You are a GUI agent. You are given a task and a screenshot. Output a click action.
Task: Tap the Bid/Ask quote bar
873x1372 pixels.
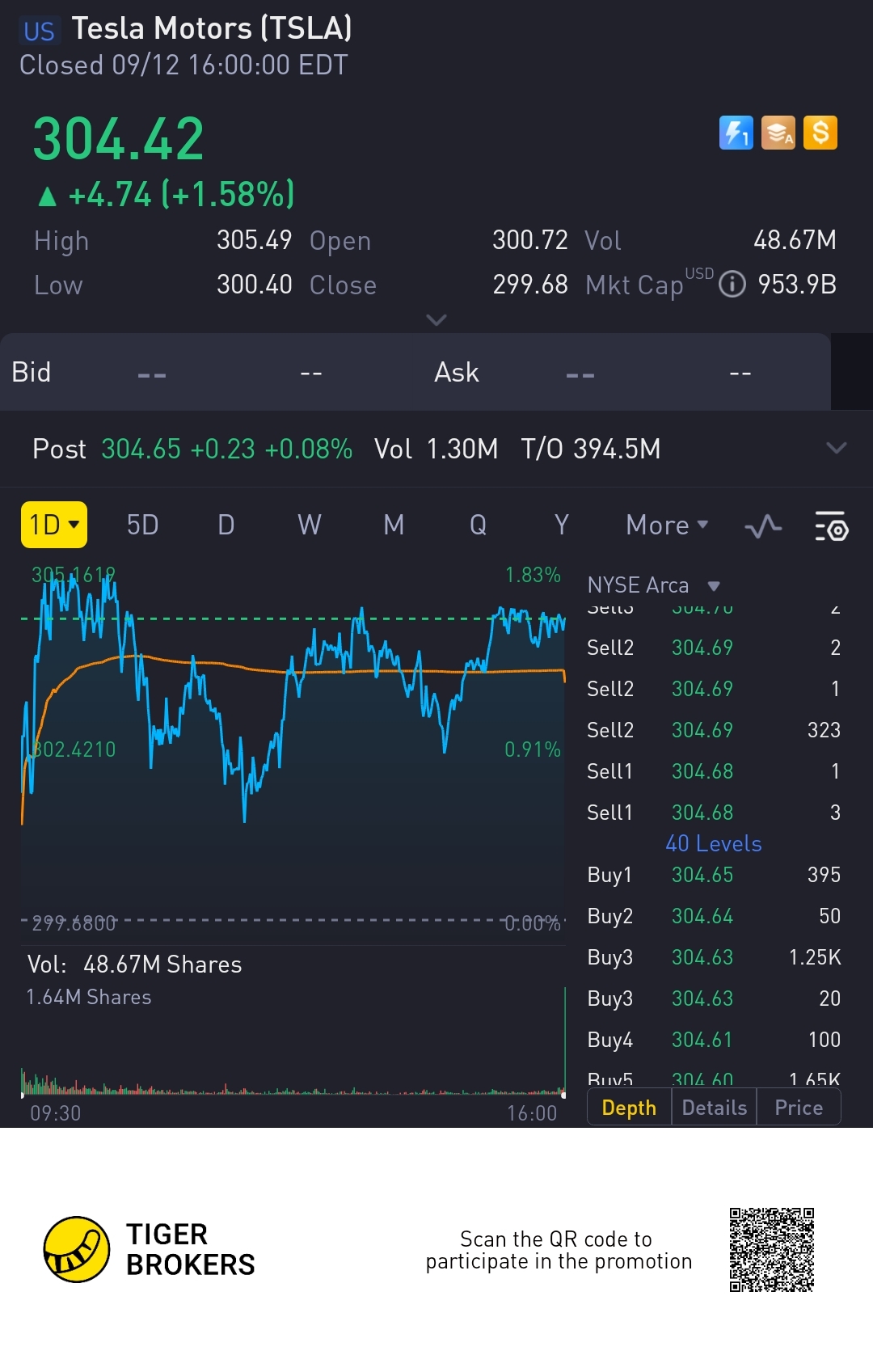(x=415, y=372)
